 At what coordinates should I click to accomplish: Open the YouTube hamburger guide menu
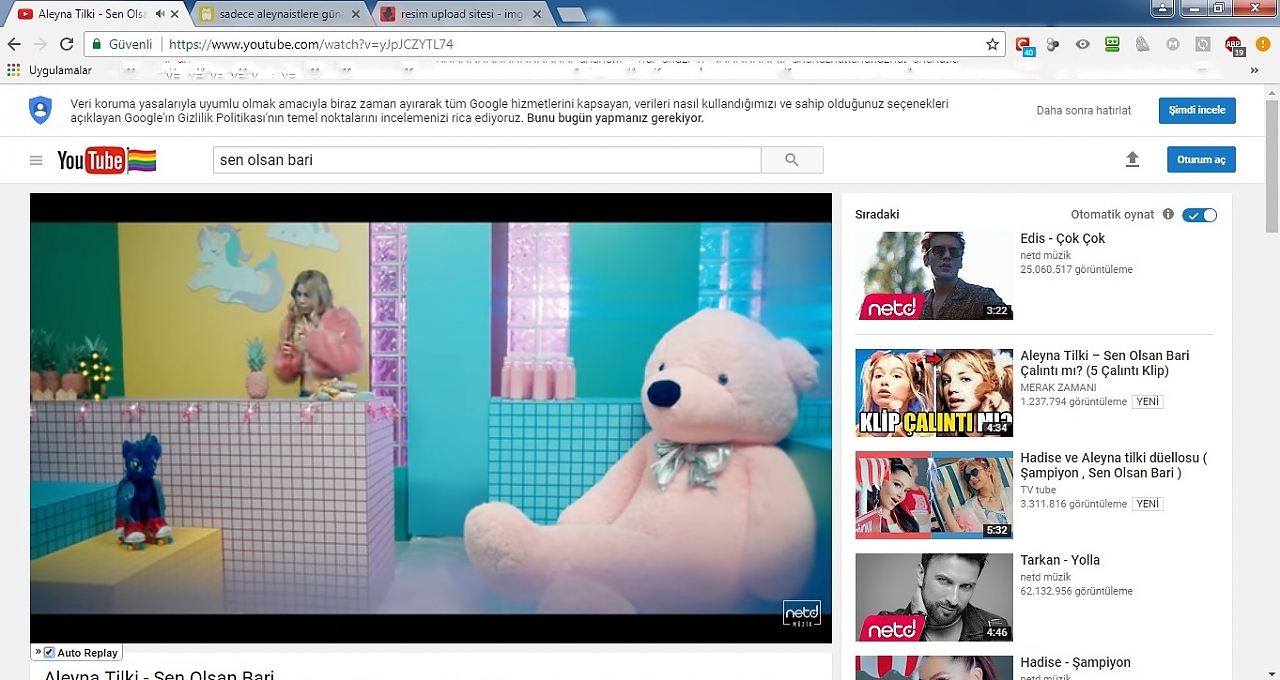[36, 160]
